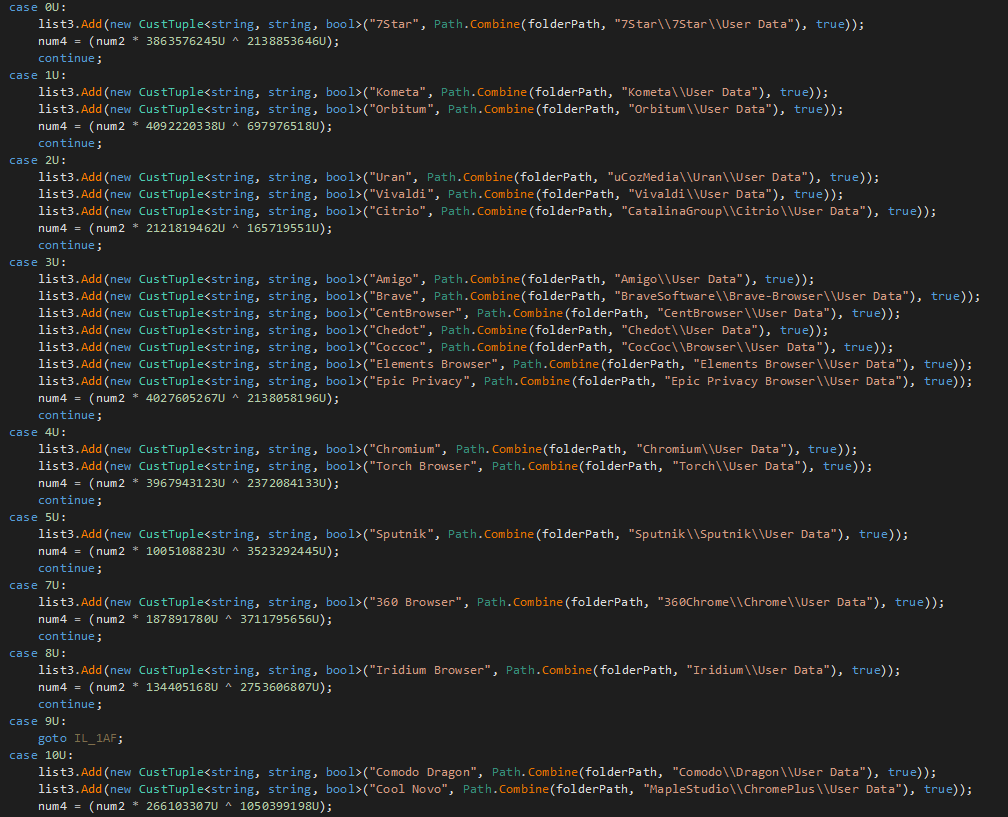Viewport: 1008px width, 817px height.
Task: Select the "CatalinaGroup\\Citrio\\User Data" path string
Action: [744, 211]
